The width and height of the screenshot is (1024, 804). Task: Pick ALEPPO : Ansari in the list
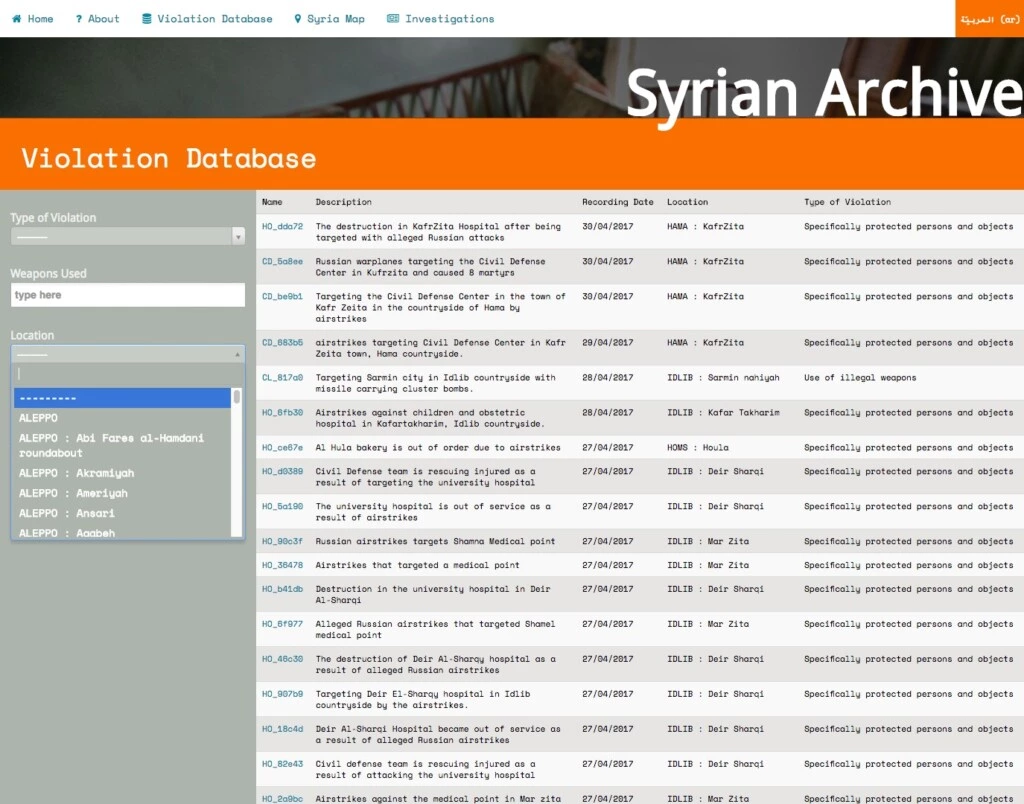66,513
